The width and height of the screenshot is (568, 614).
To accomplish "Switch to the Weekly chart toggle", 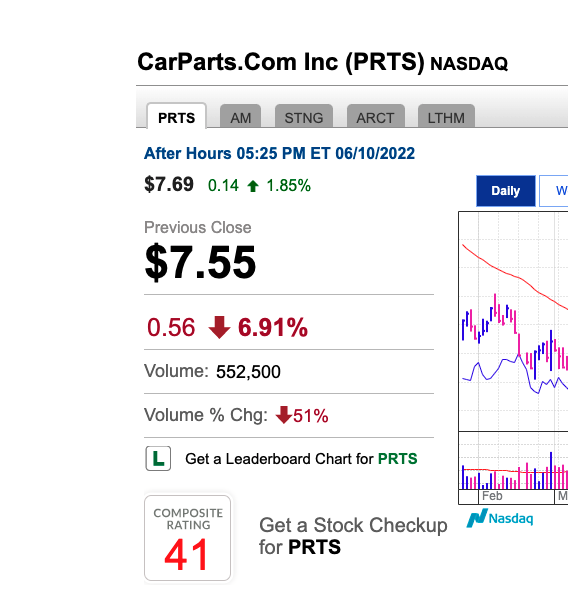I will click(554, 191).
